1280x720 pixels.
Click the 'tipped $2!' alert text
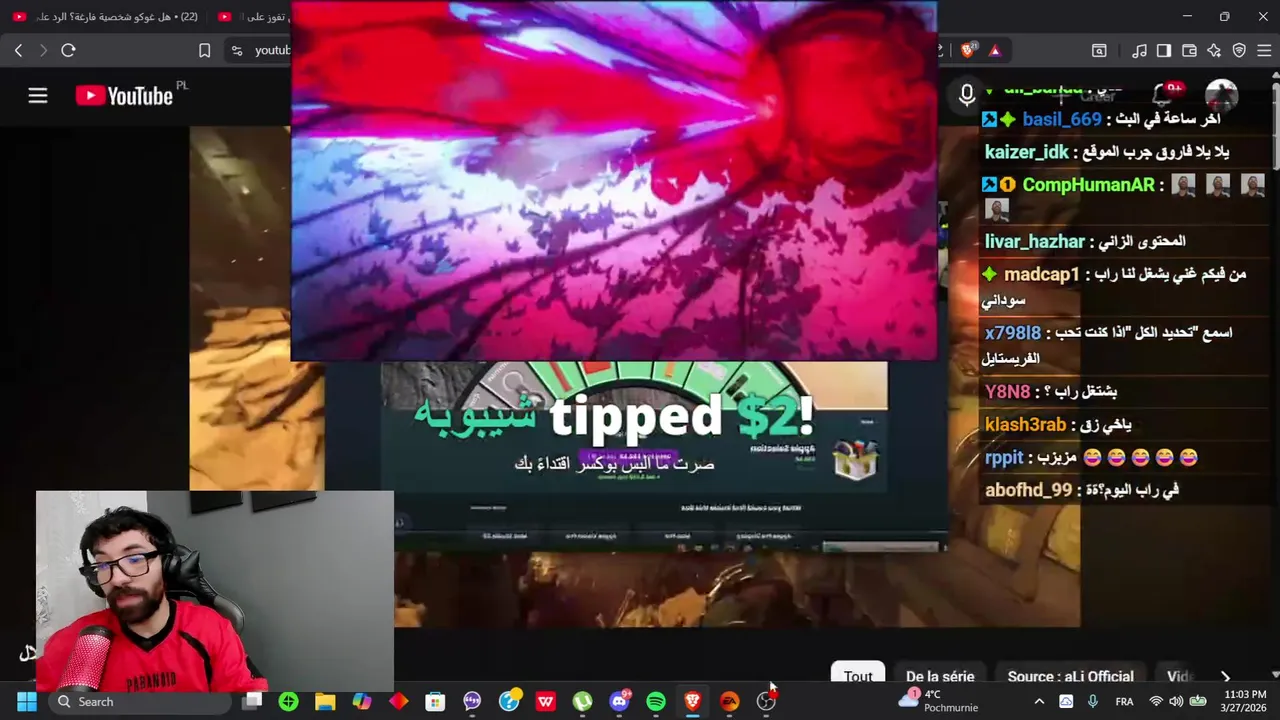682,415
